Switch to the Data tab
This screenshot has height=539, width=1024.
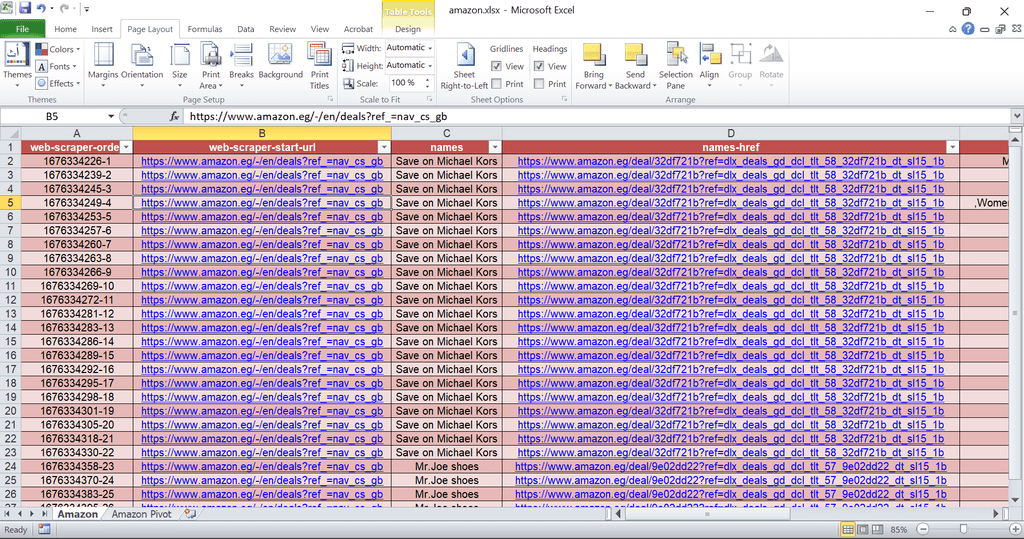click(x=246, y=29)
